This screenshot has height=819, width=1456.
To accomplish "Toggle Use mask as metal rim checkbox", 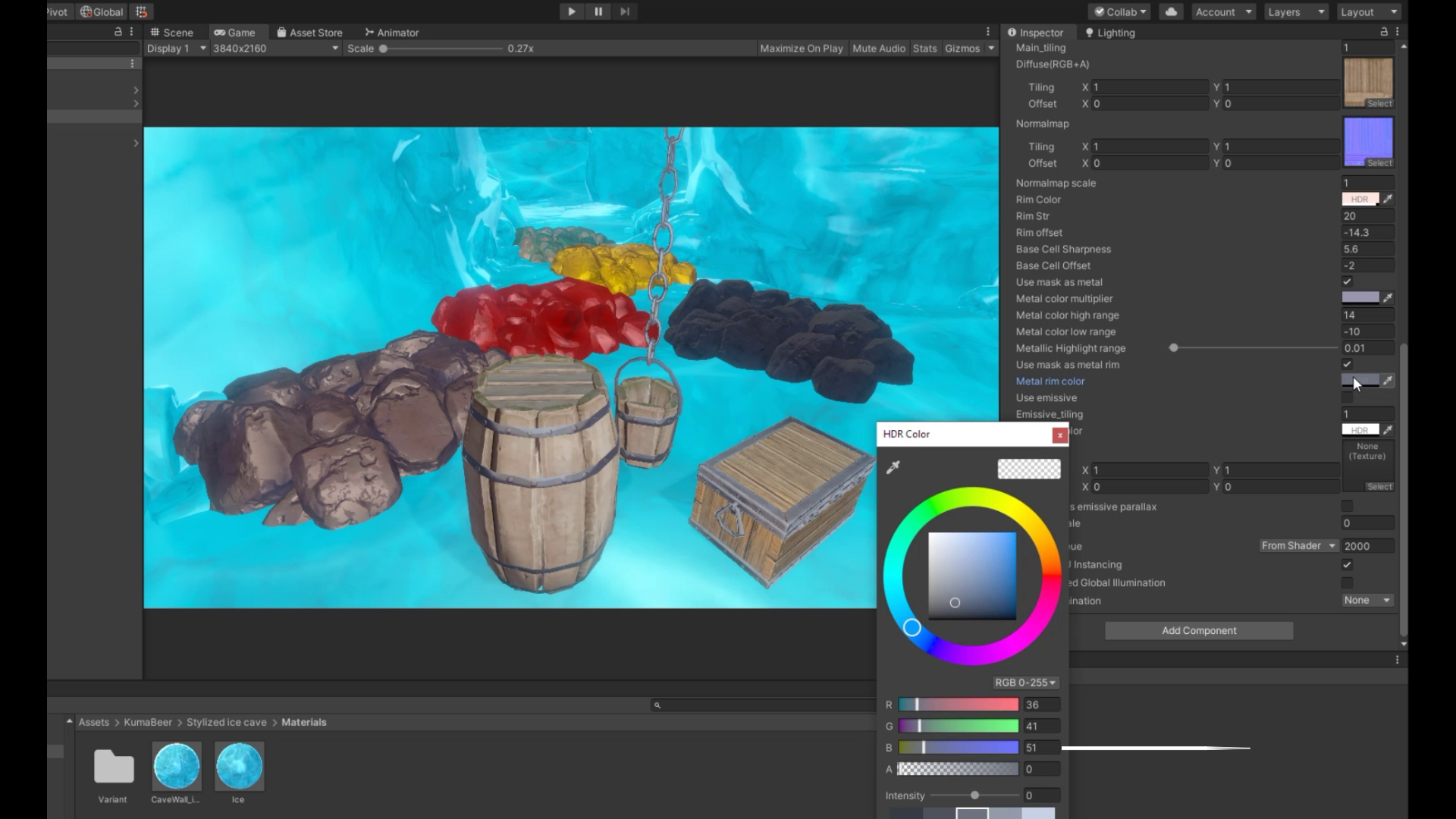I will 1347,365.
